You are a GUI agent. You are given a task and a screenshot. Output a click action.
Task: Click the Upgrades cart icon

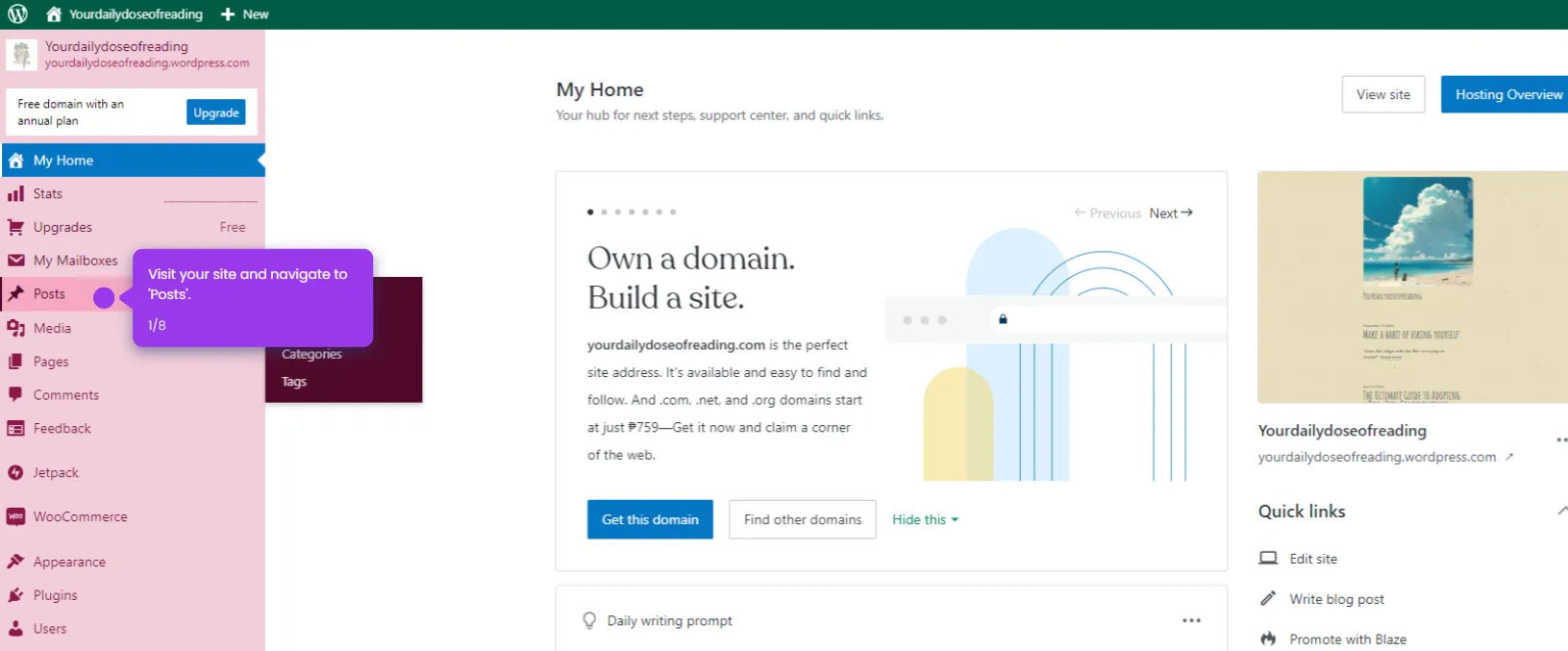(16, 228)
